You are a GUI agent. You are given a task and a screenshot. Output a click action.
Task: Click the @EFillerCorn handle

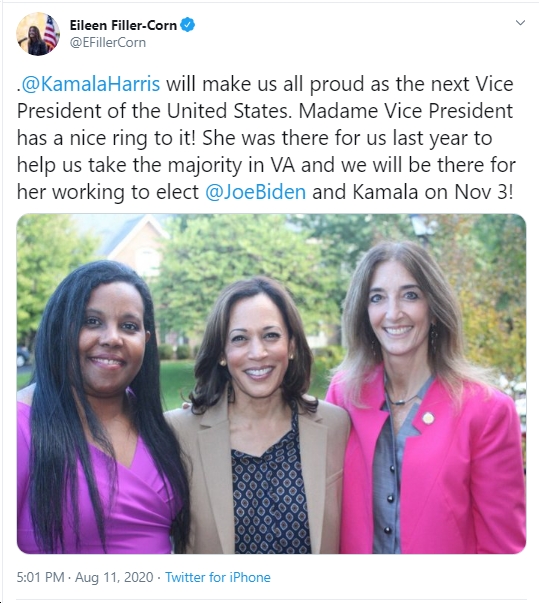tap(108, 42)
